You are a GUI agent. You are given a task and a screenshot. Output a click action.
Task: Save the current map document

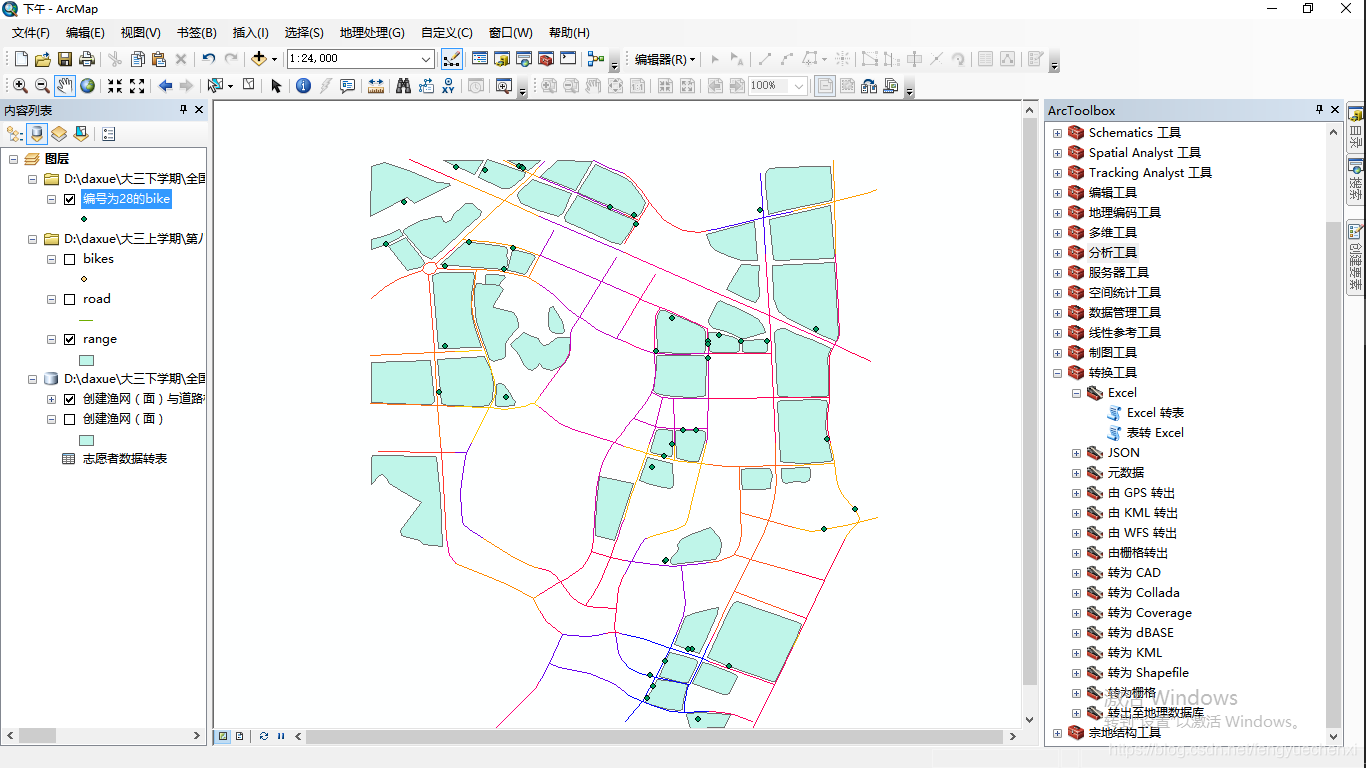pyautogui.click(x=65, y=59)
